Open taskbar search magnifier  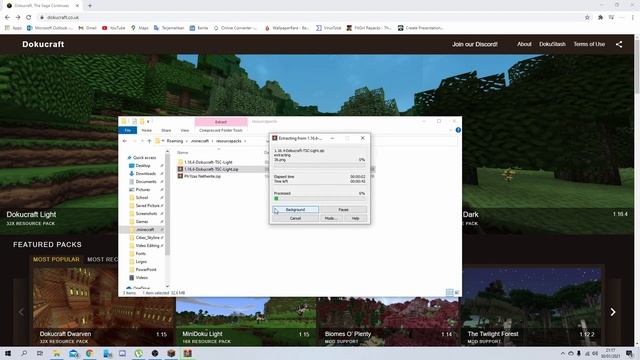24,353
